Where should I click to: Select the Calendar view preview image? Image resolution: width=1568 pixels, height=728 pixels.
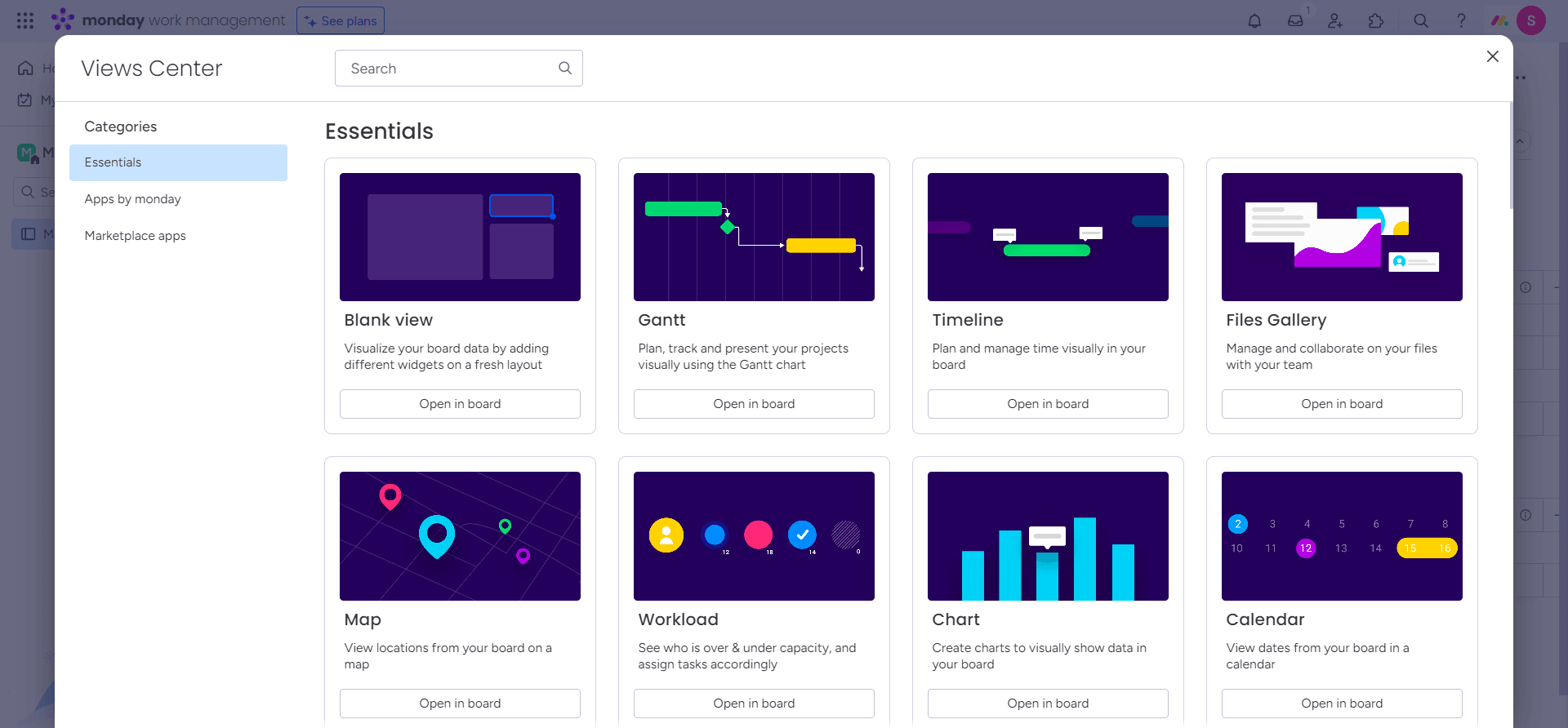pos(1342,536)
